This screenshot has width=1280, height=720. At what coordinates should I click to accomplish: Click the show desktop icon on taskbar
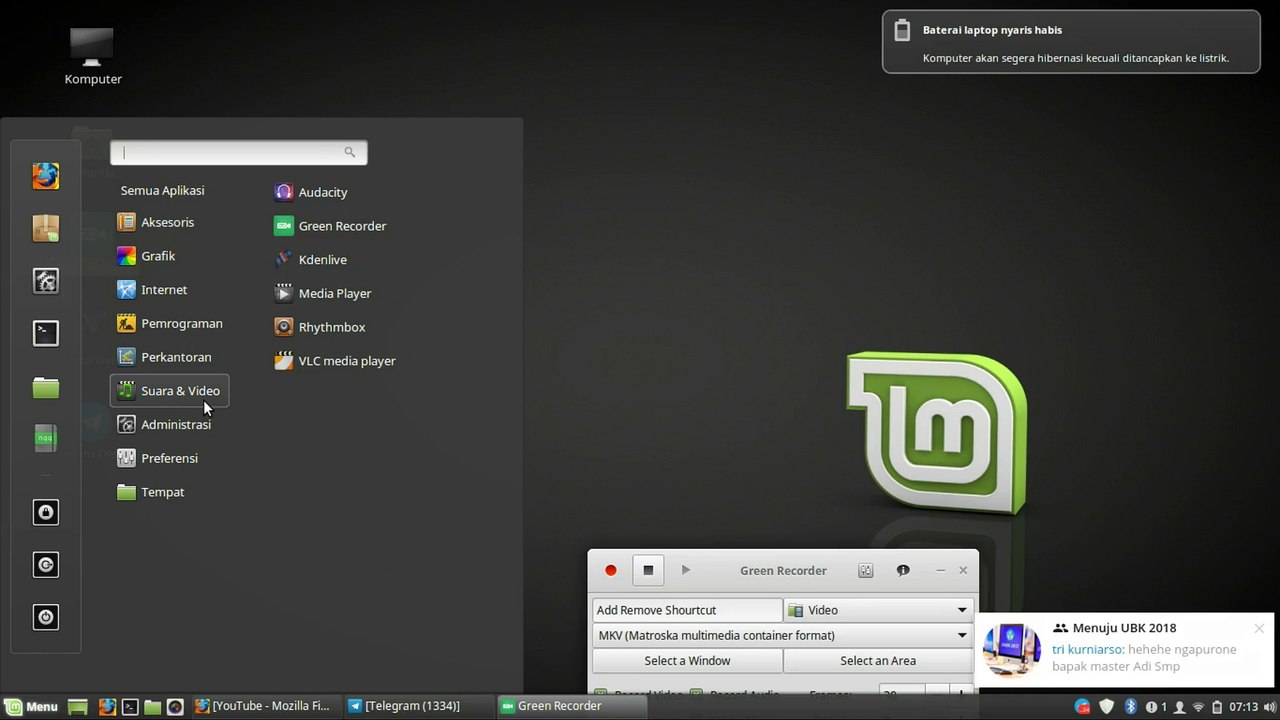pyautogui.click(x=77, y=706)
